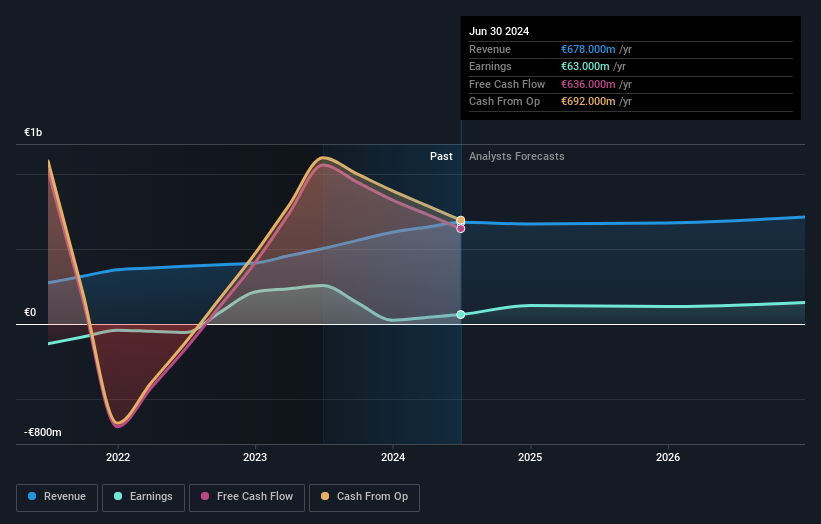Click the Earnings value €63.000m in tooltip
Image resolution: width=821 pixels, height=524 pixels.
point(585,66)
